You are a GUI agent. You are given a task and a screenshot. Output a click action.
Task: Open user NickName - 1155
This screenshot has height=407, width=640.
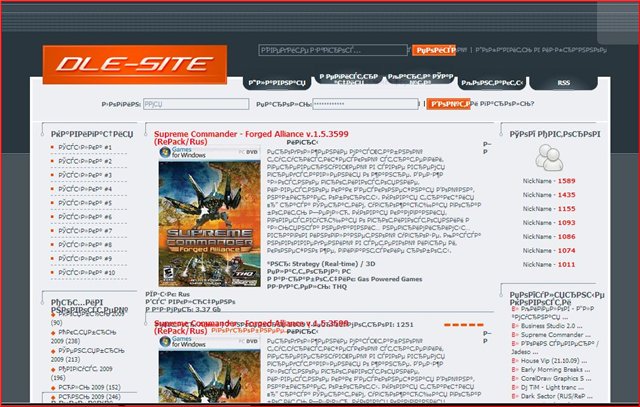(549, 209)
